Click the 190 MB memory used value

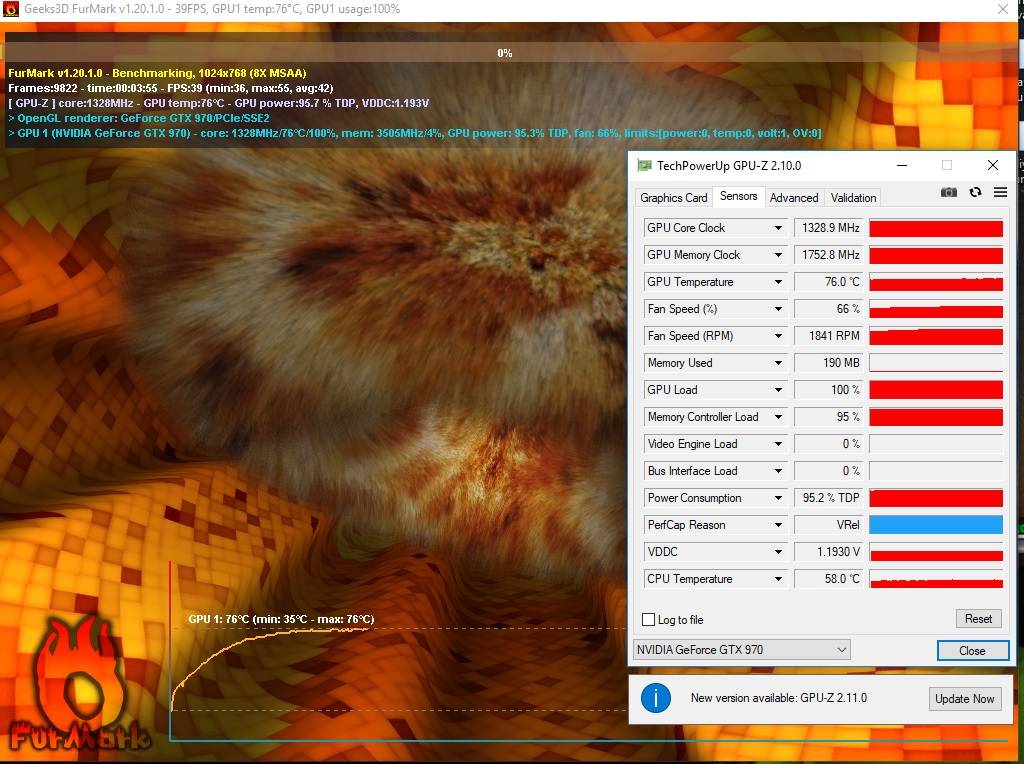click(x=829, y=363)
